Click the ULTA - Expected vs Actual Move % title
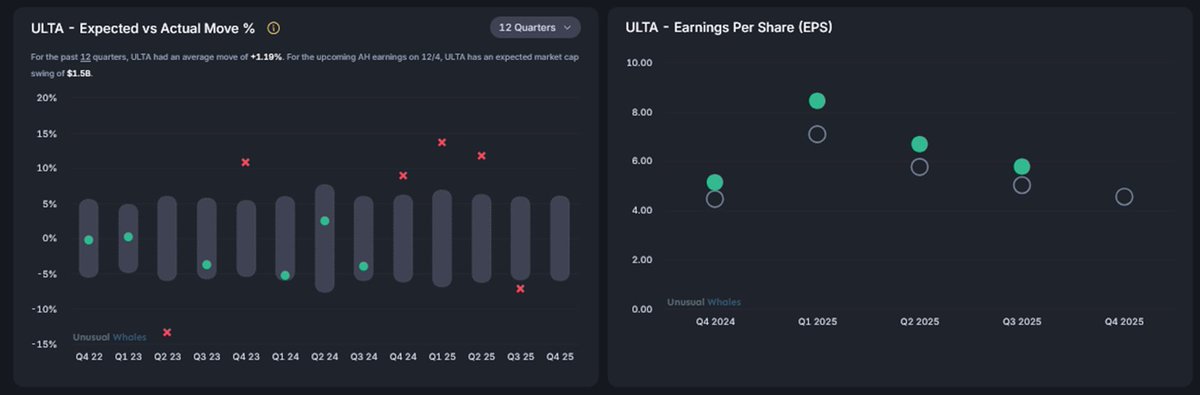 (x=143, y=28)
